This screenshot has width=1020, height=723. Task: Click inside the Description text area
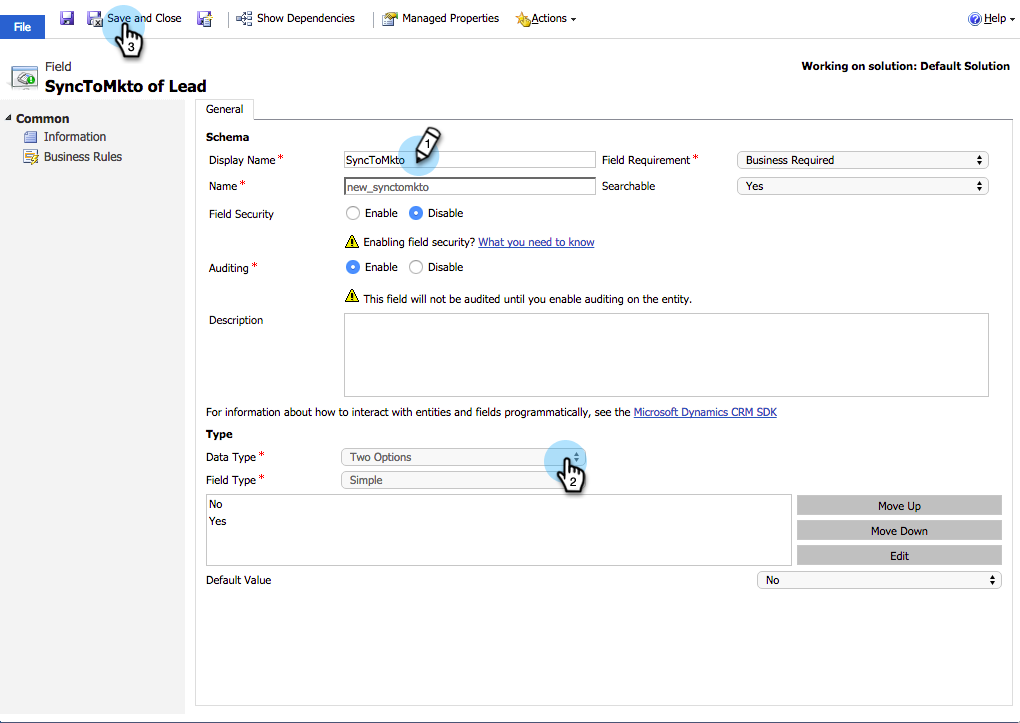(x=666, y=355)
